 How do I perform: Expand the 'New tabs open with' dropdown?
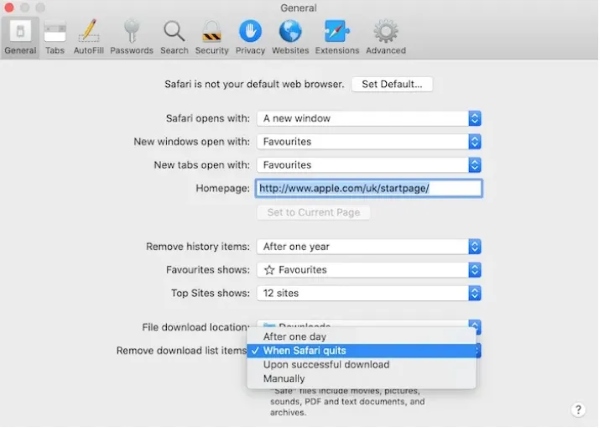click(369, 165)
